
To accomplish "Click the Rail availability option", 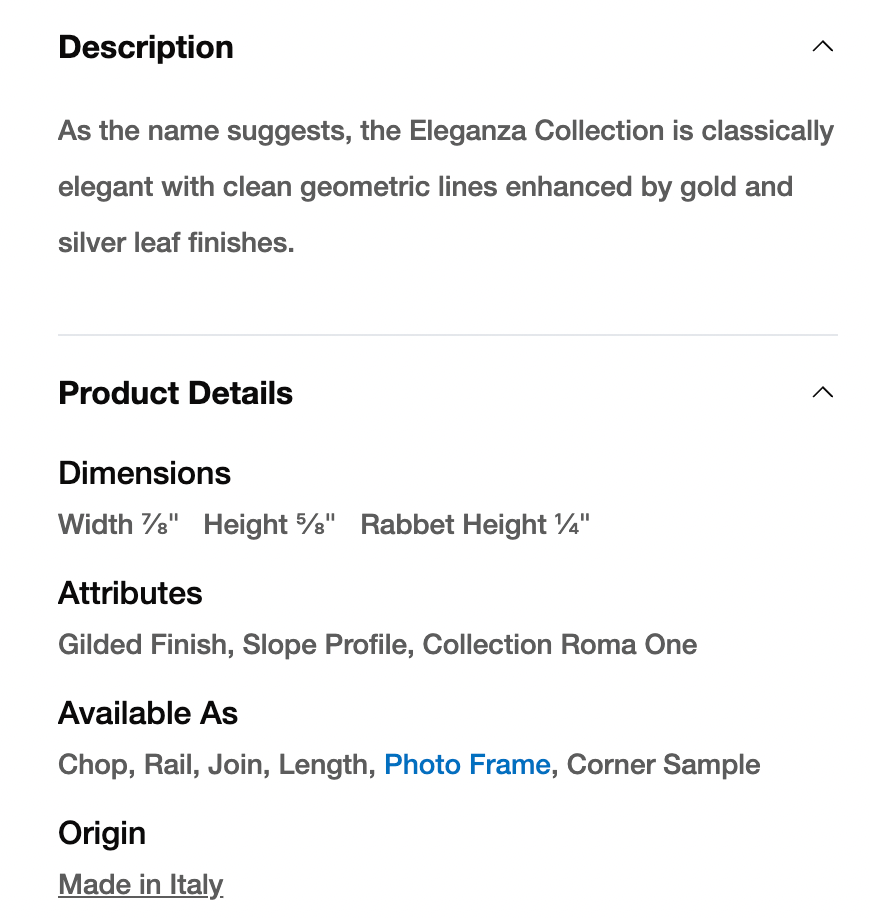I will tap(167, 765).
